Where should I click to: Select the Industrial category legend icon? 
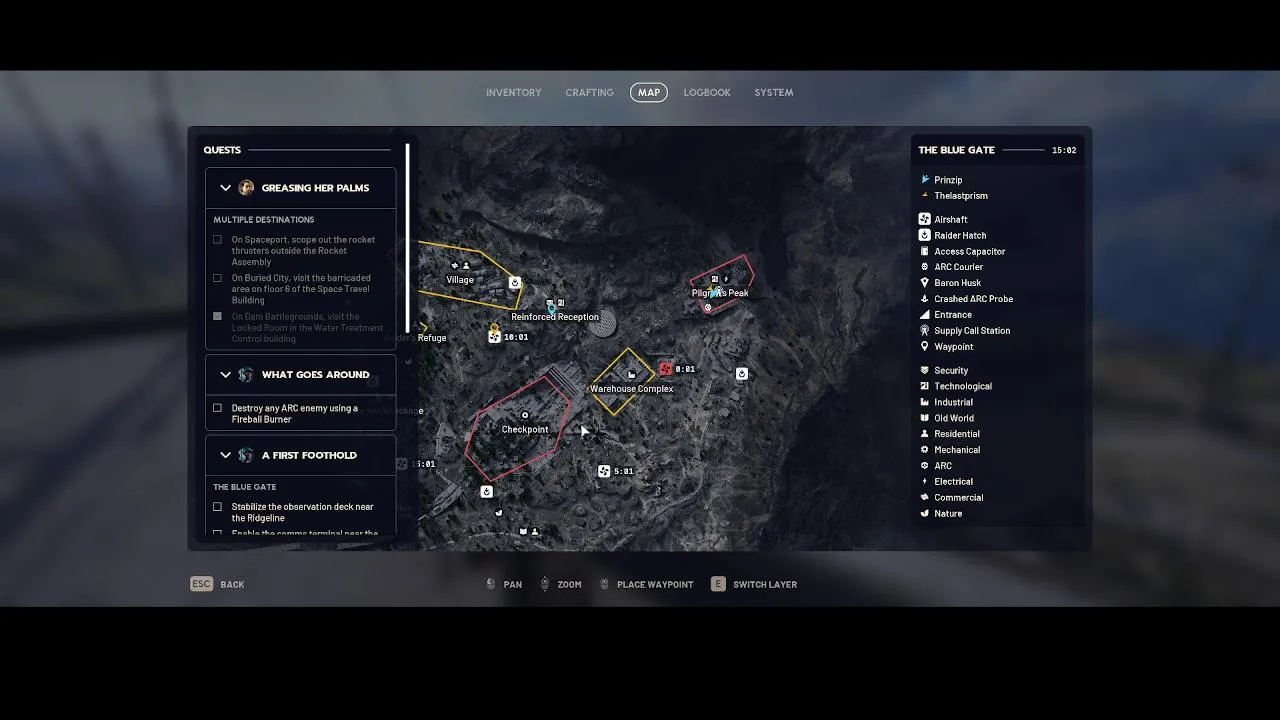click(x=925, y=402)
